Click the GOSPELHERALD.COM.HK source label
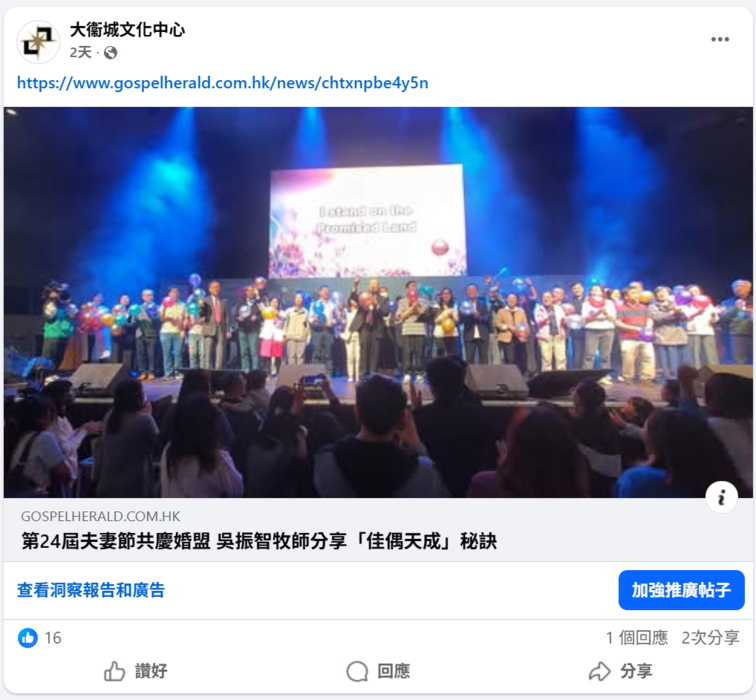The image size is (756, 700). coord(100,516)
